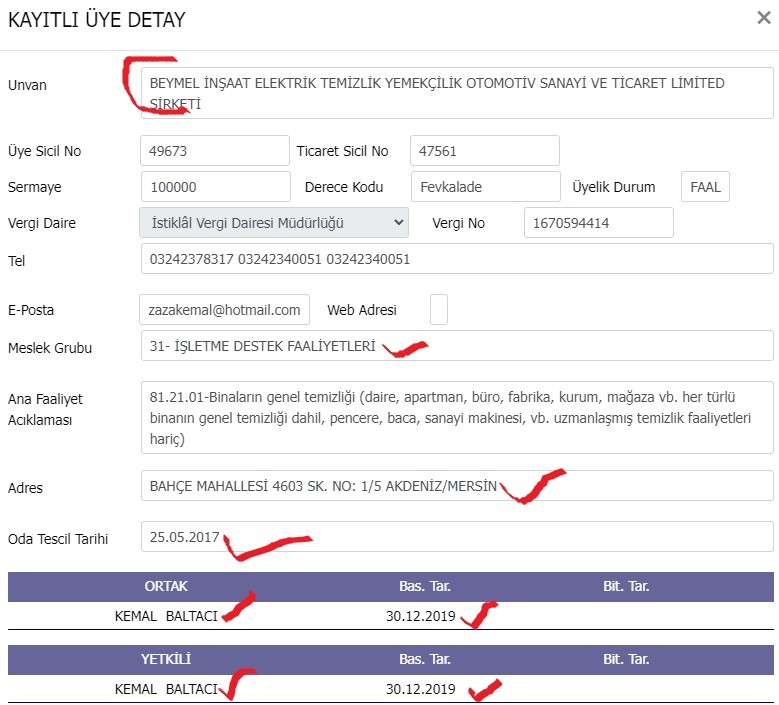Click the E-Posta field zazakemal@hotmail.com
The height and width of the screenshot is (705, 779).
225,310
